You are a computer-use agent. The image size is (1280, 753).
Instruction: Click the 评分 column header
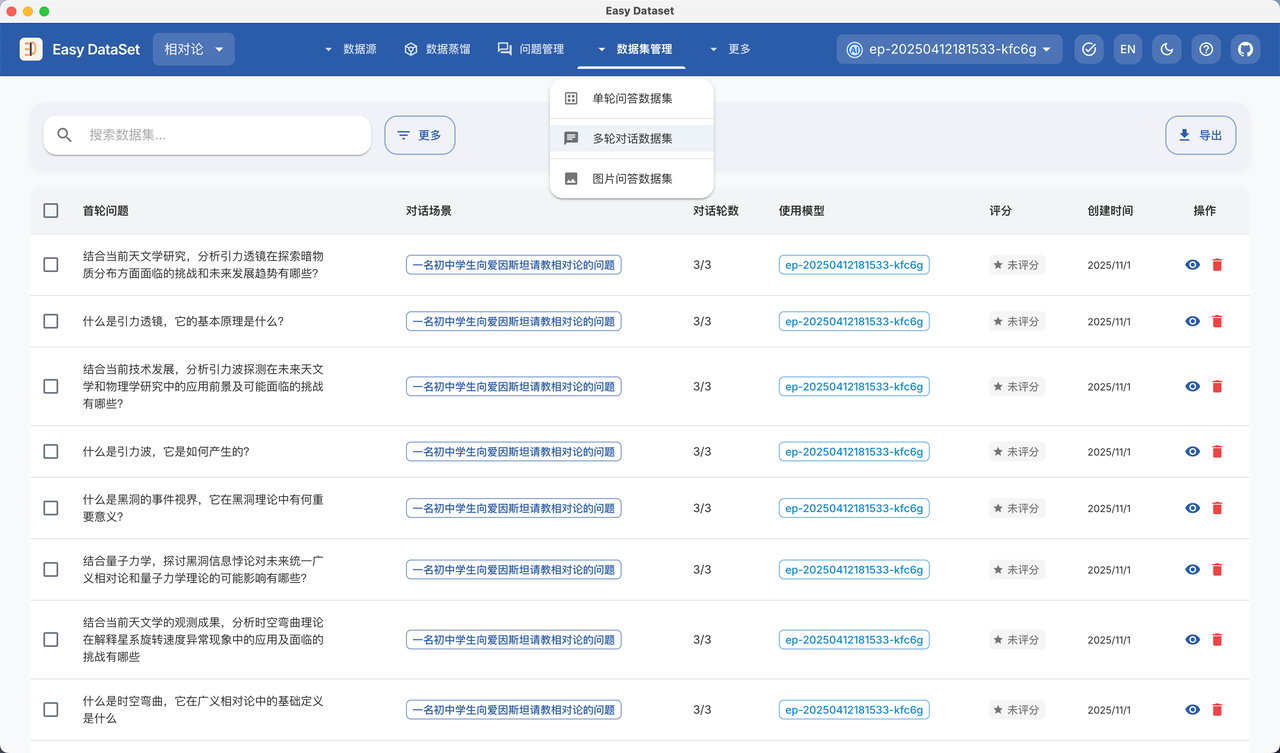pyautogui.click(x=1000, y=211)
